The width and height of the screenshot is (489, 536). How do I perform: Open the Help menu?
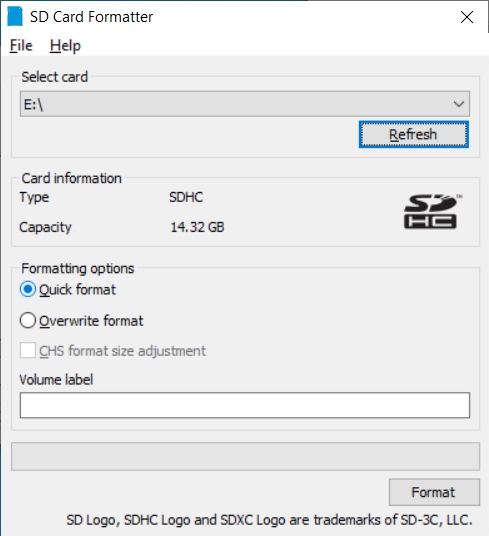click(x=65, y=45)
